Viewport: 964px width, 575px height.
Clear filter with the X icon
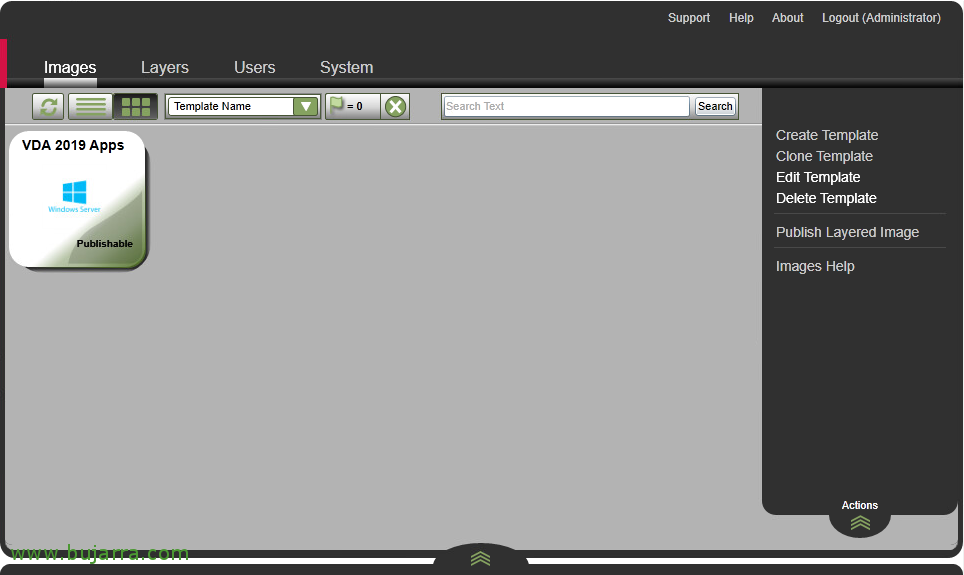click(395, 106)
